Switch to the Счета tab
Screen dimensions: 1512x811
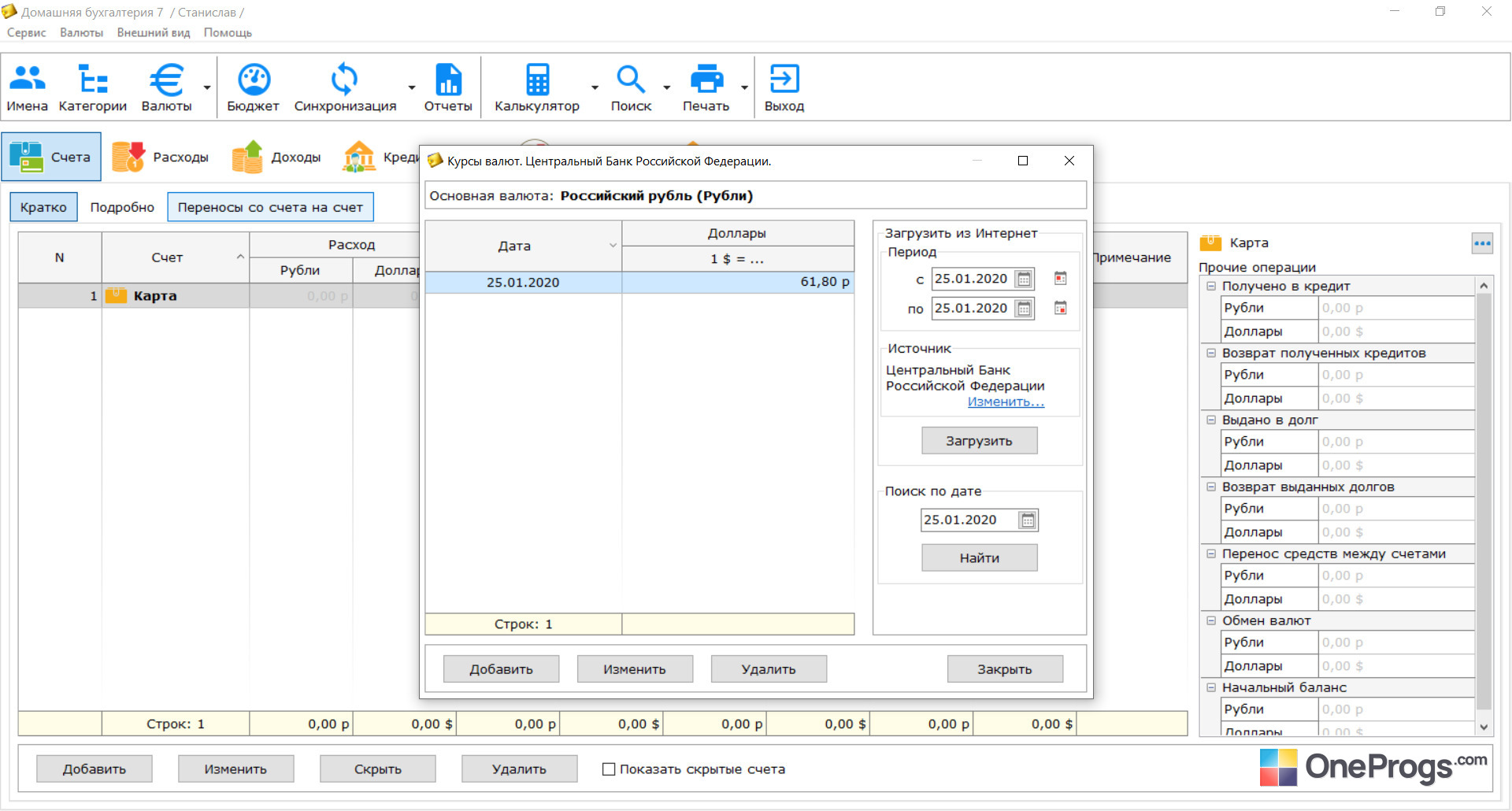click(52, 157)
